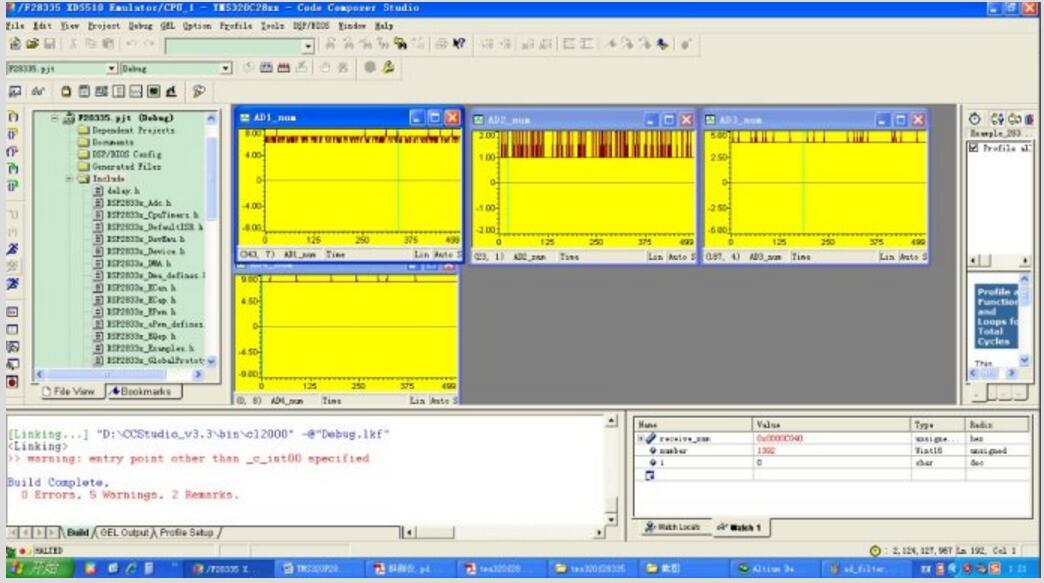Screen dimensions: 1044x583
Task: Open the Profile menu
Action: tap(236, 26)
